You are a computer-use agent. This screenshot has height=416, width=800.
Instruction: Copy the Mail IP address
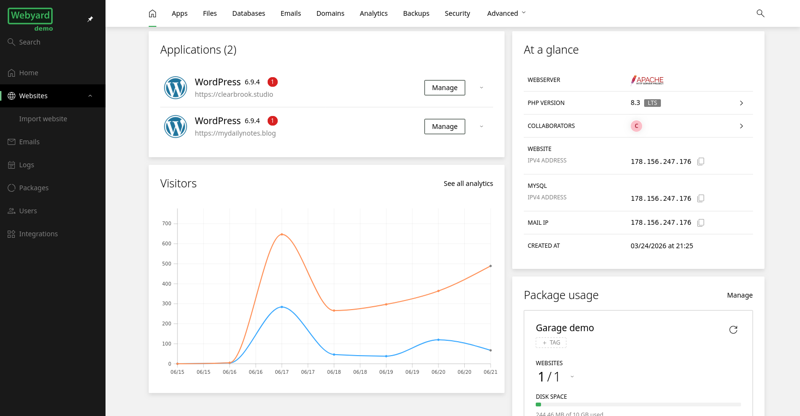(701, 223)
